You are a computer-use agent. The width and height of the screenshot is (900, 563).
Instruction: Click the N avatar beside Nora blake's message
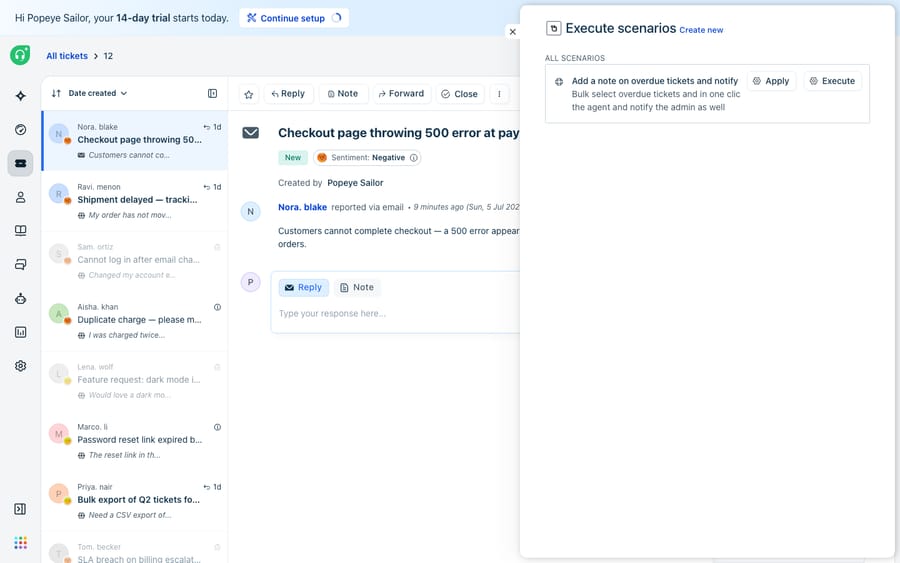[x=250, y=212]
